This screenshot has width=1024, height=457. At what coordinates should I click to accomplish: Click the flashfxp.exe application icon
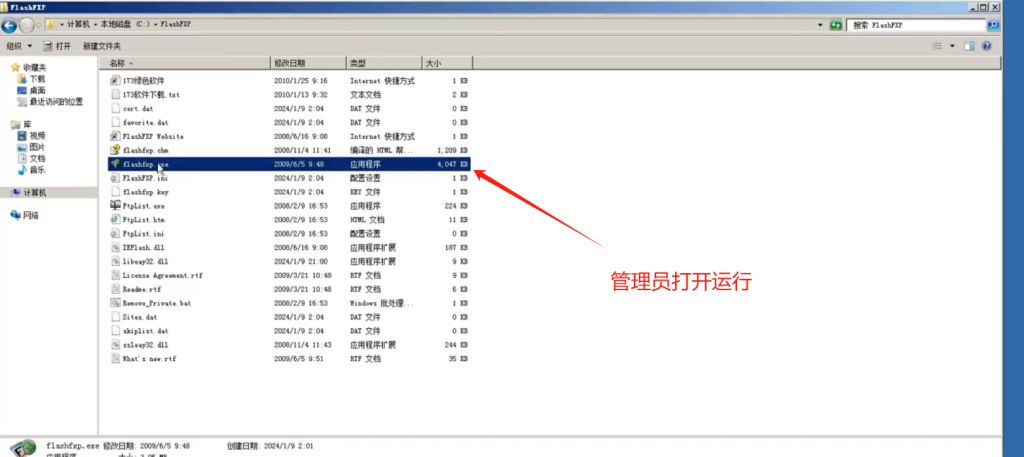(x=116, y=164)
